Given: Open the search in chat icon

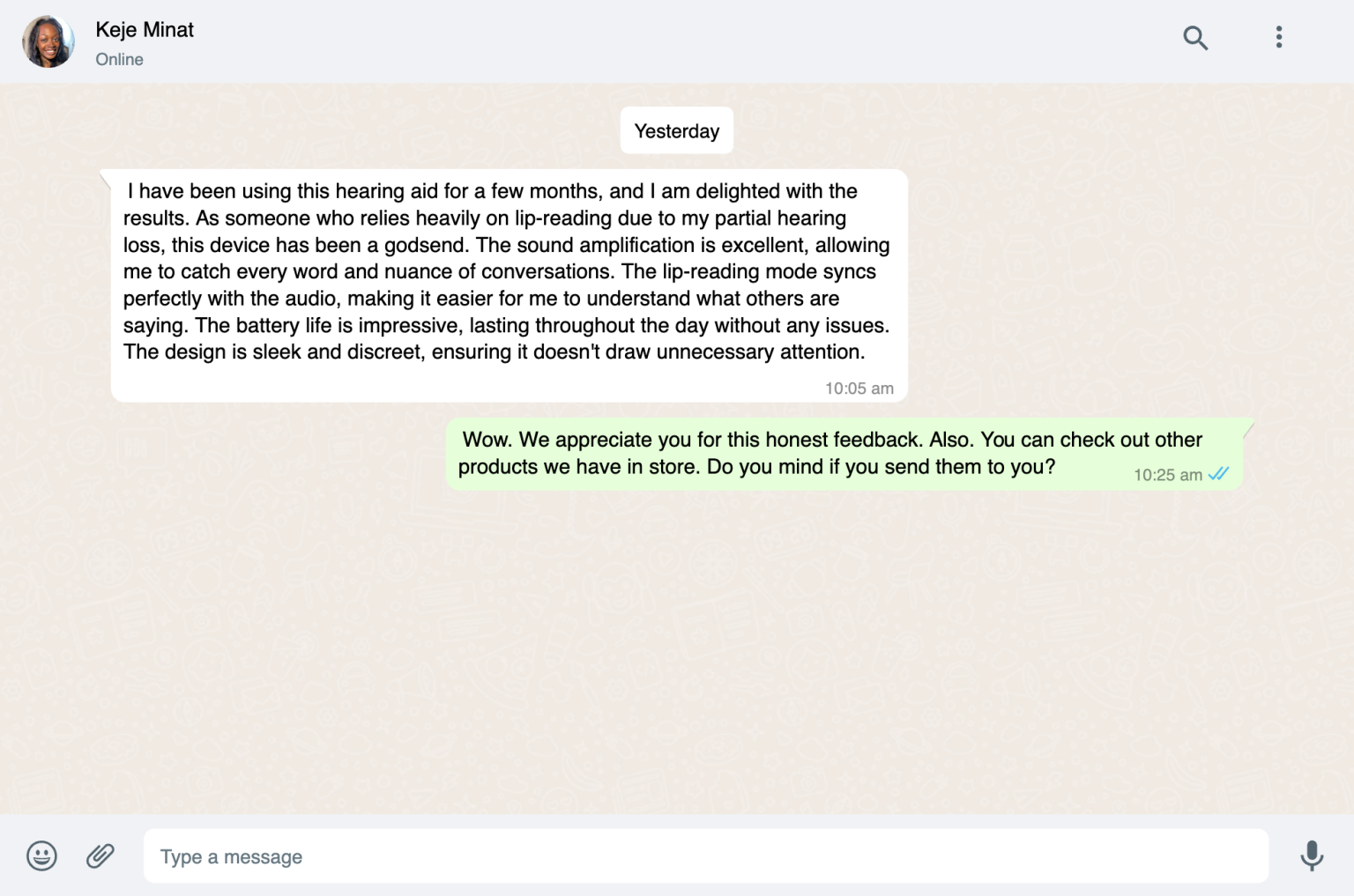Looking at the screenshot, I should pos(1194,38).
